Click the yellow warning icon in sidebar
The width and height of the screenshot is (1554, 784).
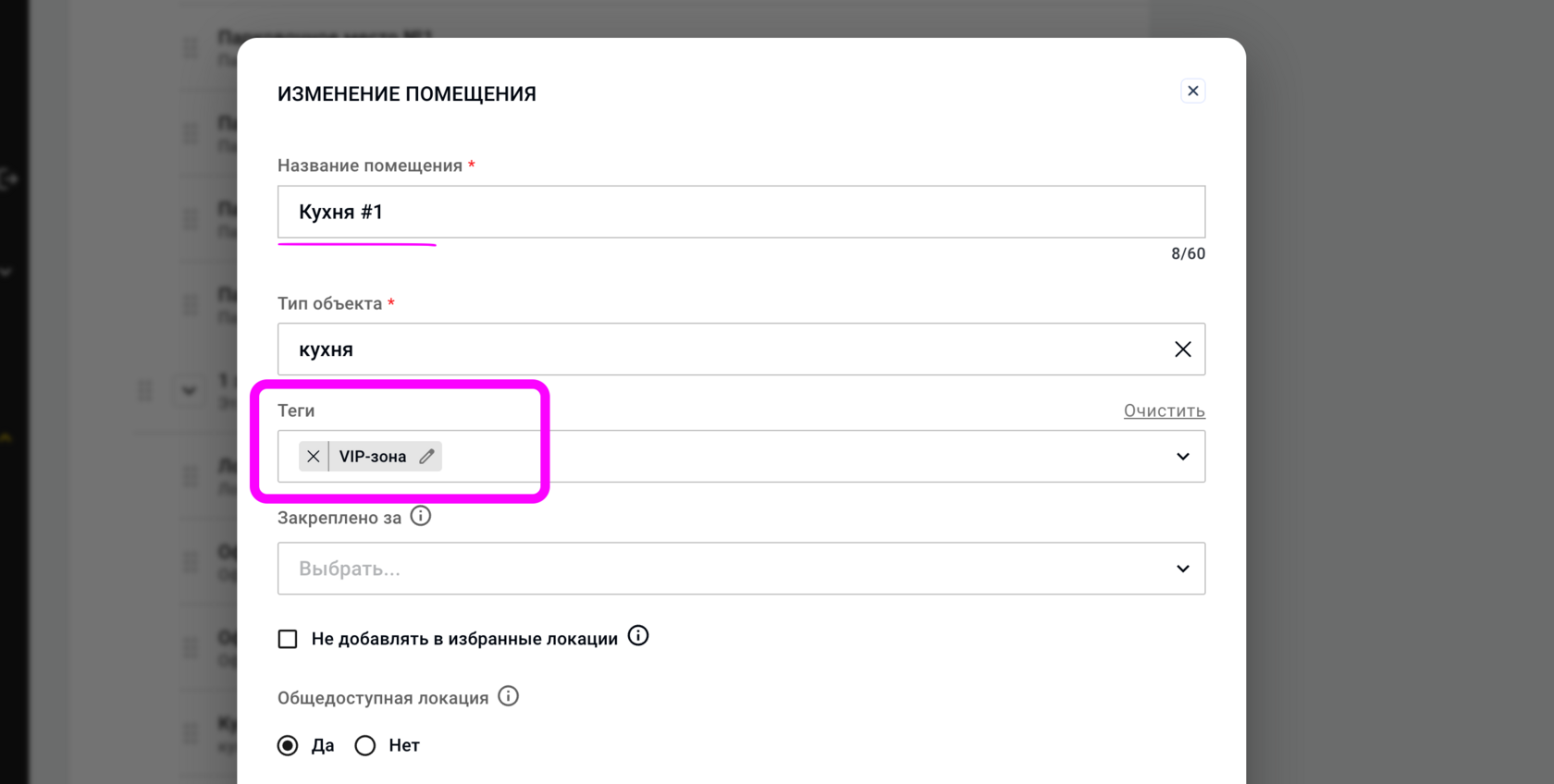tap(6, 437)
